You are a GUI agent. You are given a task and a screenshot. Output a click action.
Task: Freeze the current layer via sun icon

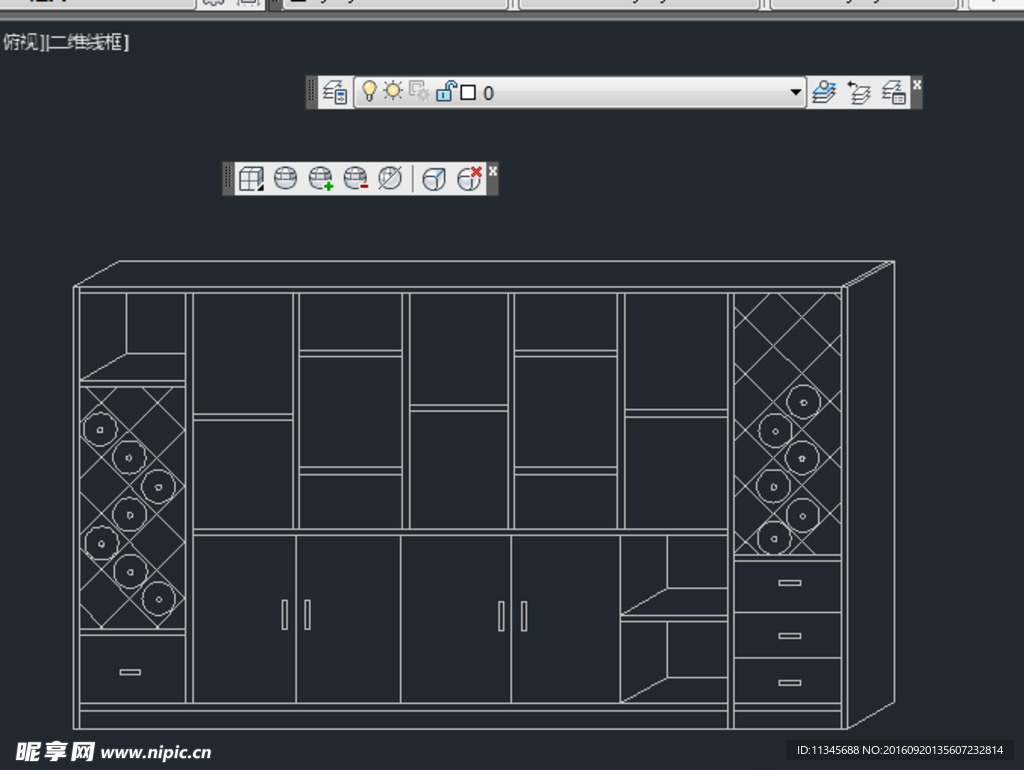[x=393, y=91]
